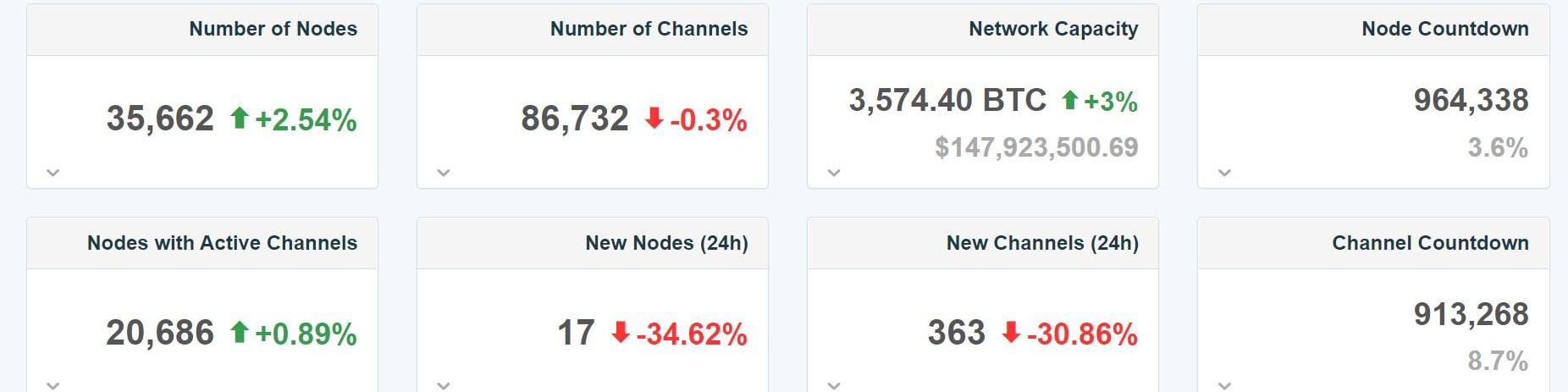Viewport: 1568px width, 392px height.
Task: Click the Channel Countdown value 913,268
Action: pyautogui.click(x=1471, y=315)
